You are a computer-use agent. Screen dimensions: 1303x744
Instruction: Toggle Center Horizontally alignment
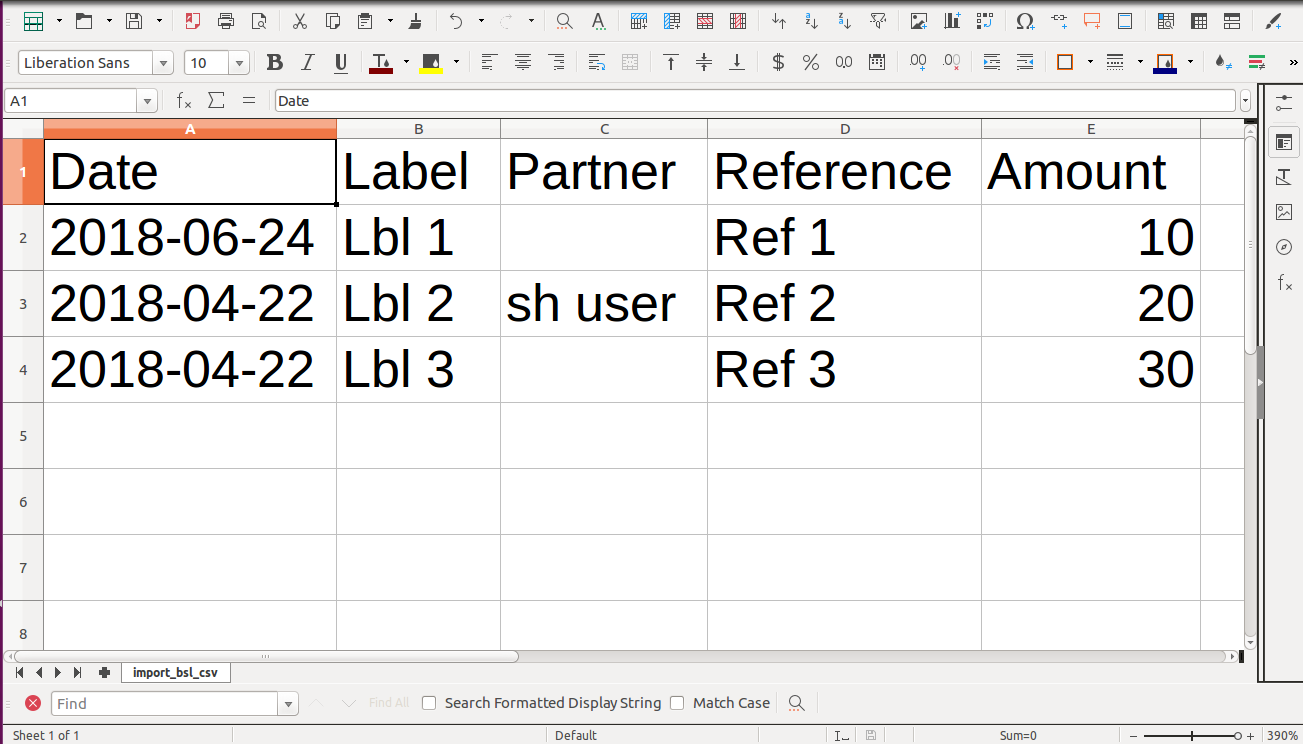[x=523, y=62]
